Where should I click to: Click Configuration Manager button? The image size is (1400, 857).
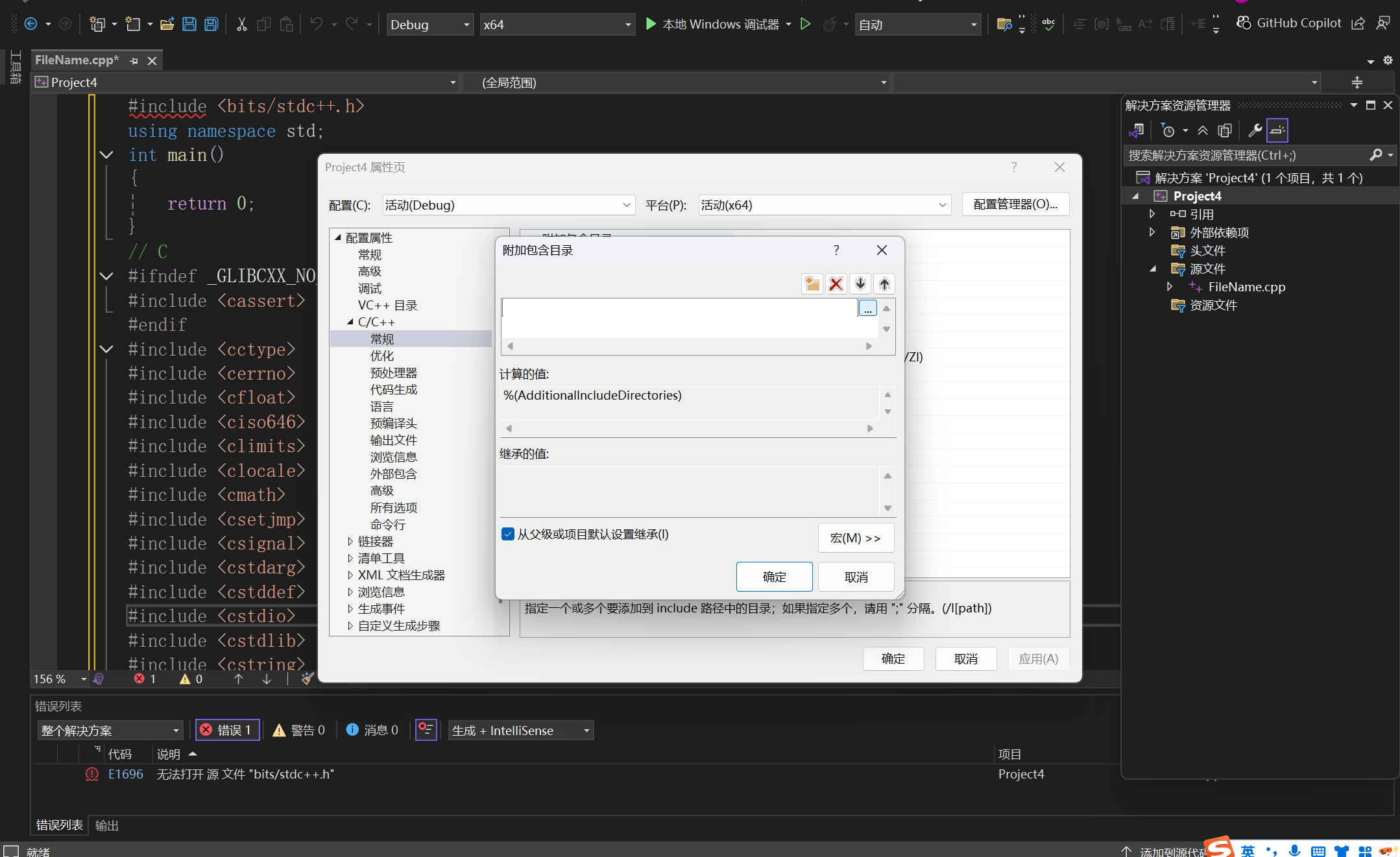1015,204
